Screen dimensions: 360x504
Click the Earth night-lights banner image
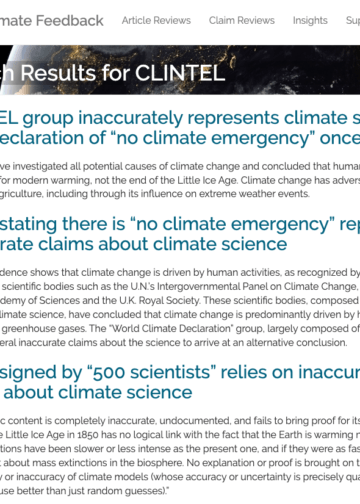click(180, 70)
